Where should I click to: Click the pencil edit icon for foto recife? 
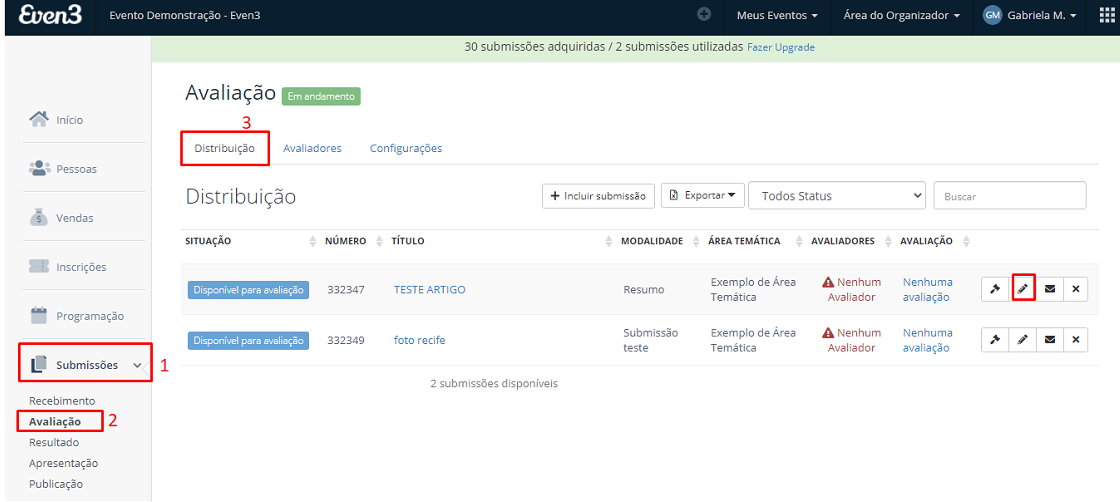1022,340
